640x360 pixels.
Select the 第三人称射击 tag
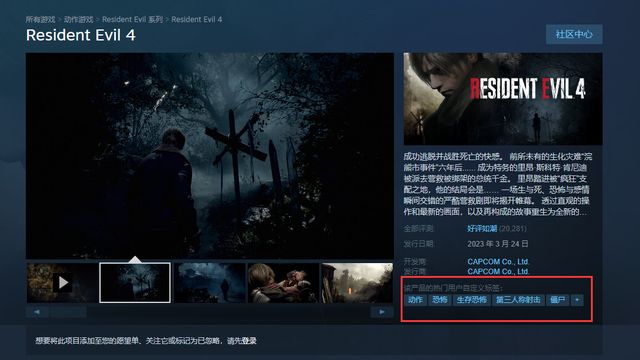pos(518,300)
